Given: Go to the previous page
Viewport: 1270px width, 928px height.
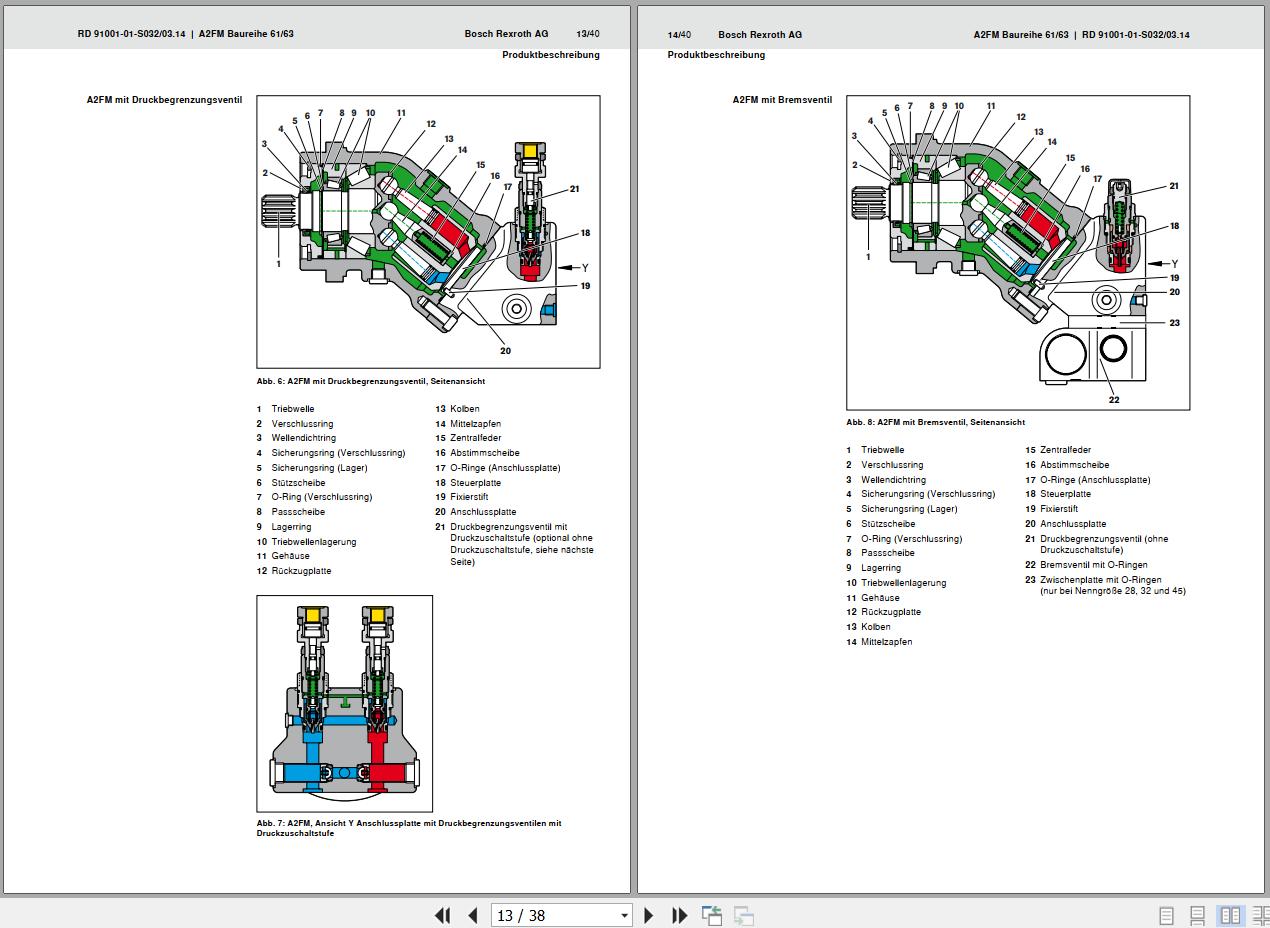Looking at the screenshot, I should tap(473, 915).
